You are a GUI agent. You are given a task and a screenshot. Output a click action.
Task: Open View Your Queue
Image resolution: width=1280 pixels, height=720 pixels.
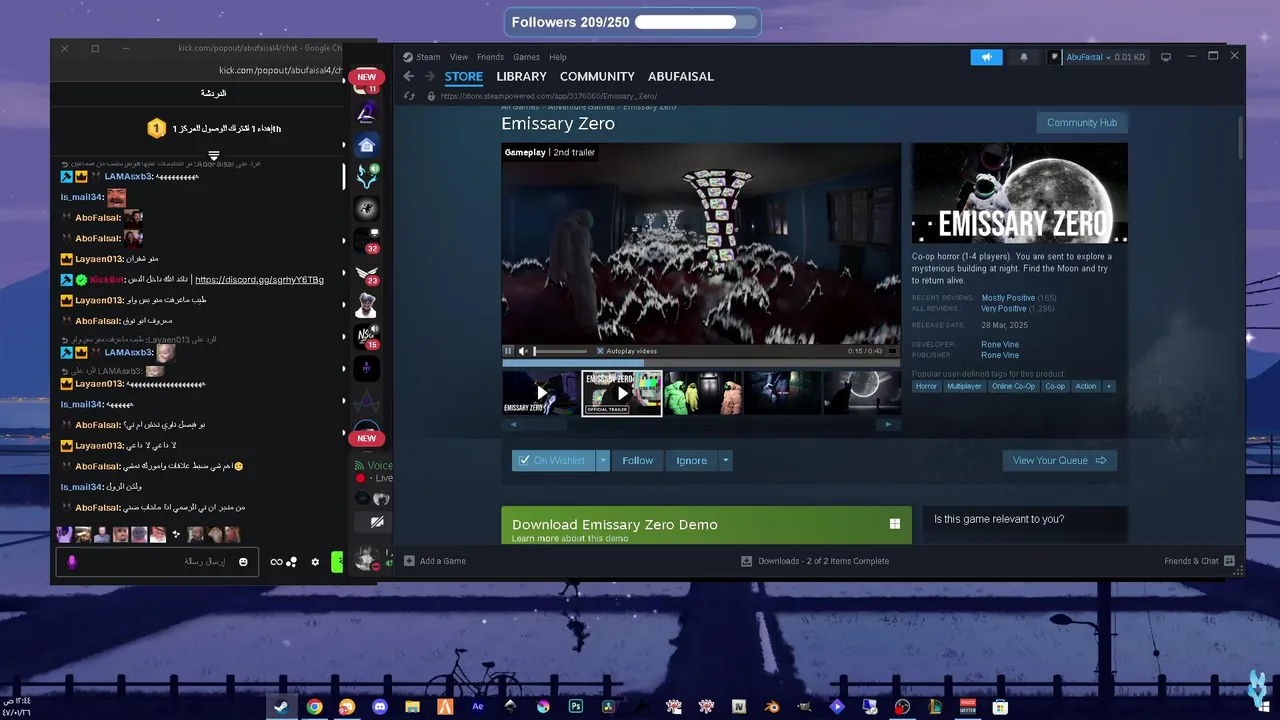(1059, 461)
